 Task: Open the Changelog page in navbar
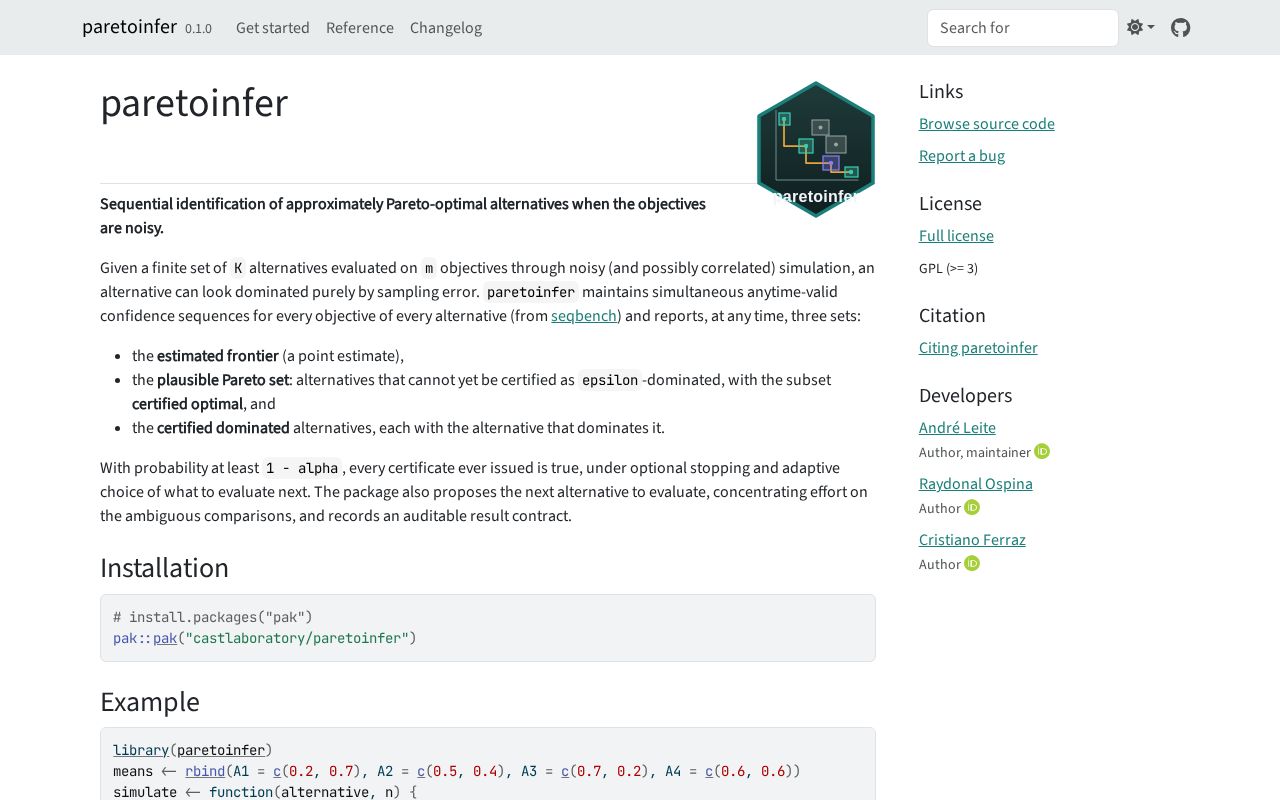(446, 28)
